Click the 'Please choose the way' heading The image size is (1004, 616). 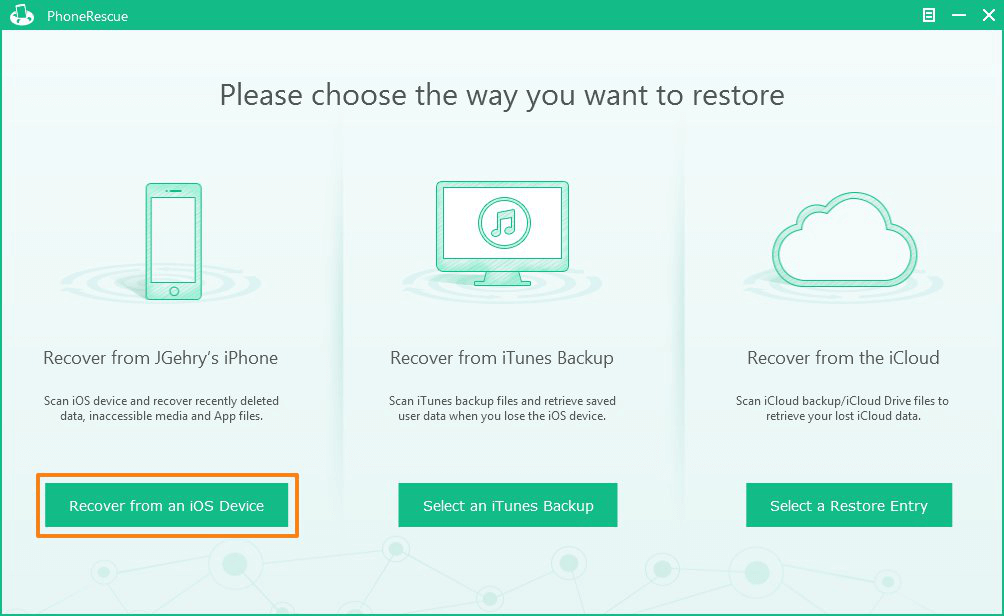point(502,95)
